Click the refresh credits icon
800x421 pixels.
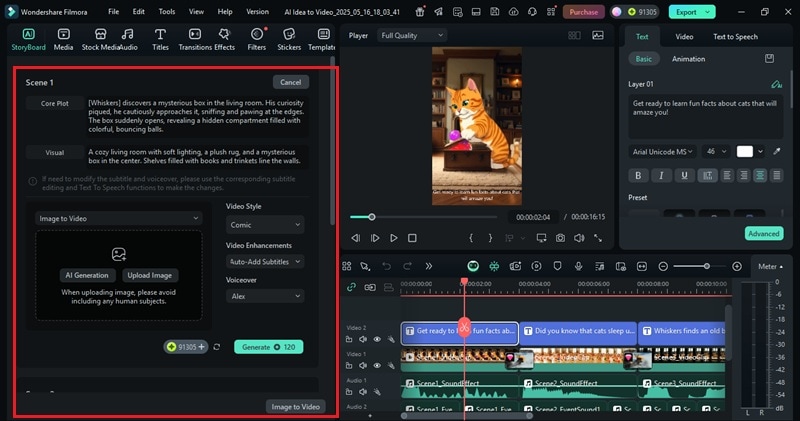(x=217, y=347)
